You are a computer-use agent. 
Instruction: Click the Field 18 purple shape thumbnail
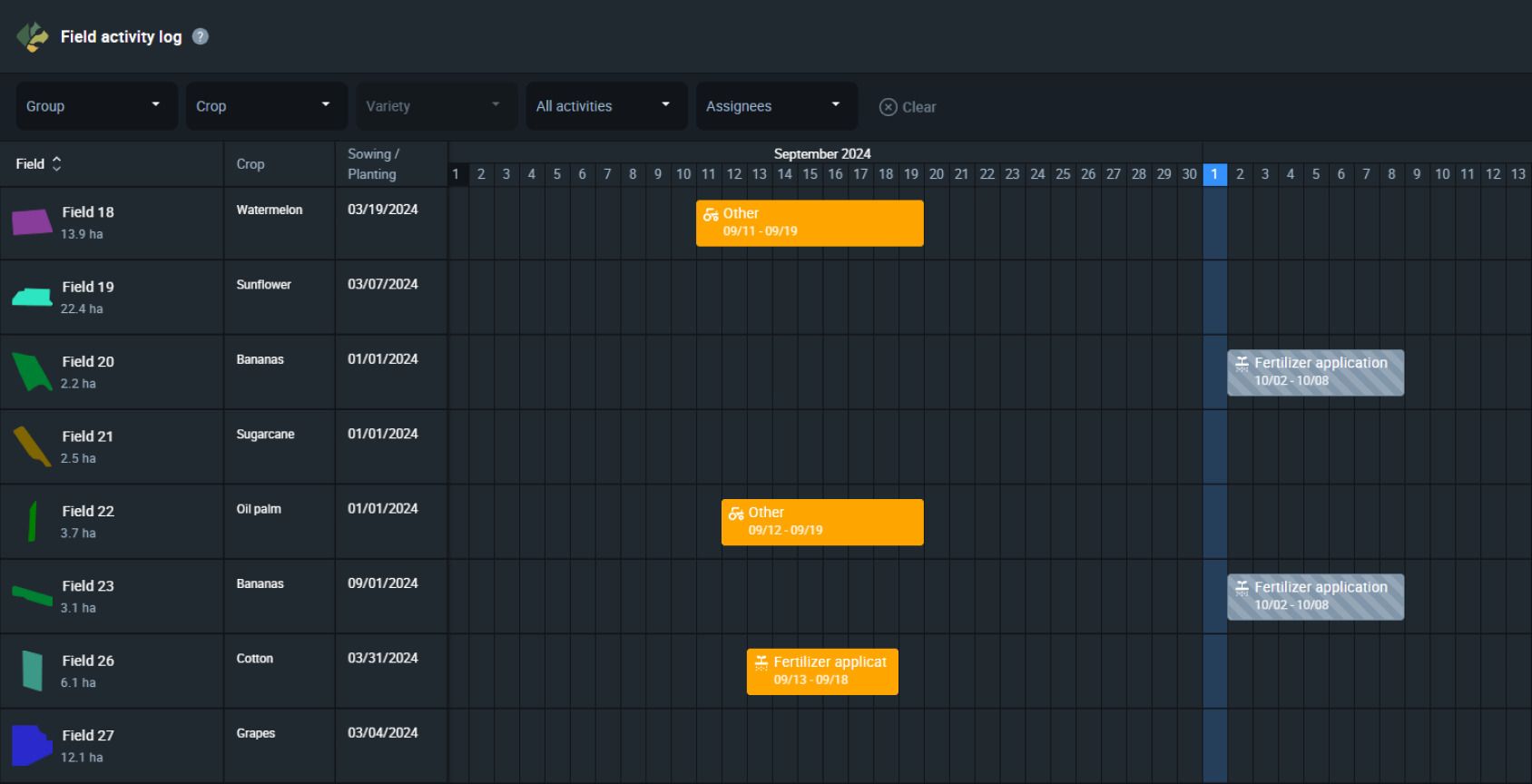coord(32,222)
